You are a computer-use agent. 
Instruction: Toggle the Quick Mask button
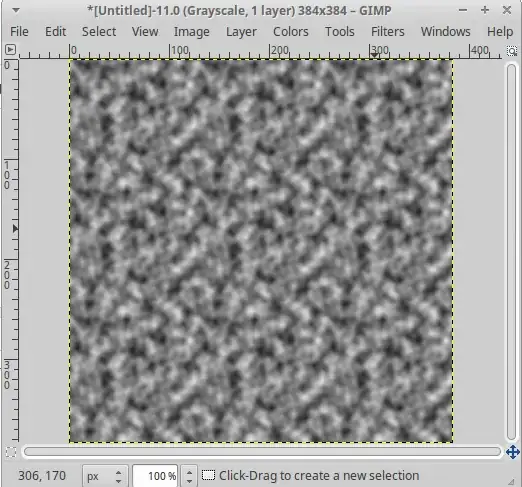click(11, 452)
